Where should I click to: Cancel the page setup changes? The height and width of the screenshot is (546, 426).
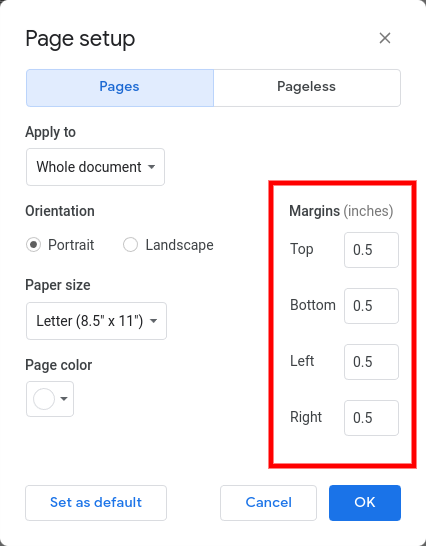coord(268,503)
